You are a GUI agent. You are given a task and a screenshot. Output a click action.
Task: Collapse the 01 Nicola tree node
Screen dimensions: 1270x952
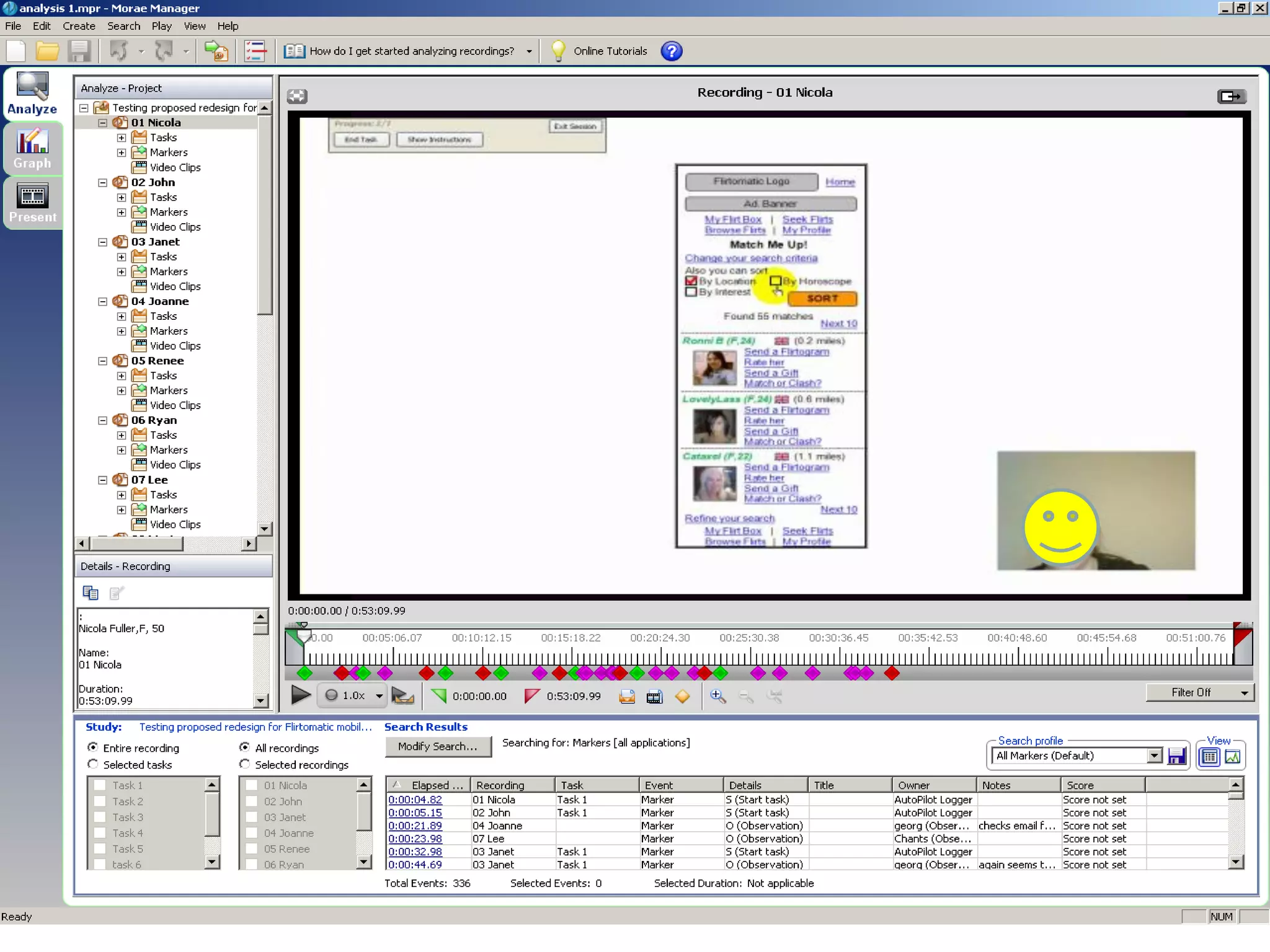(x=103, y=123)
